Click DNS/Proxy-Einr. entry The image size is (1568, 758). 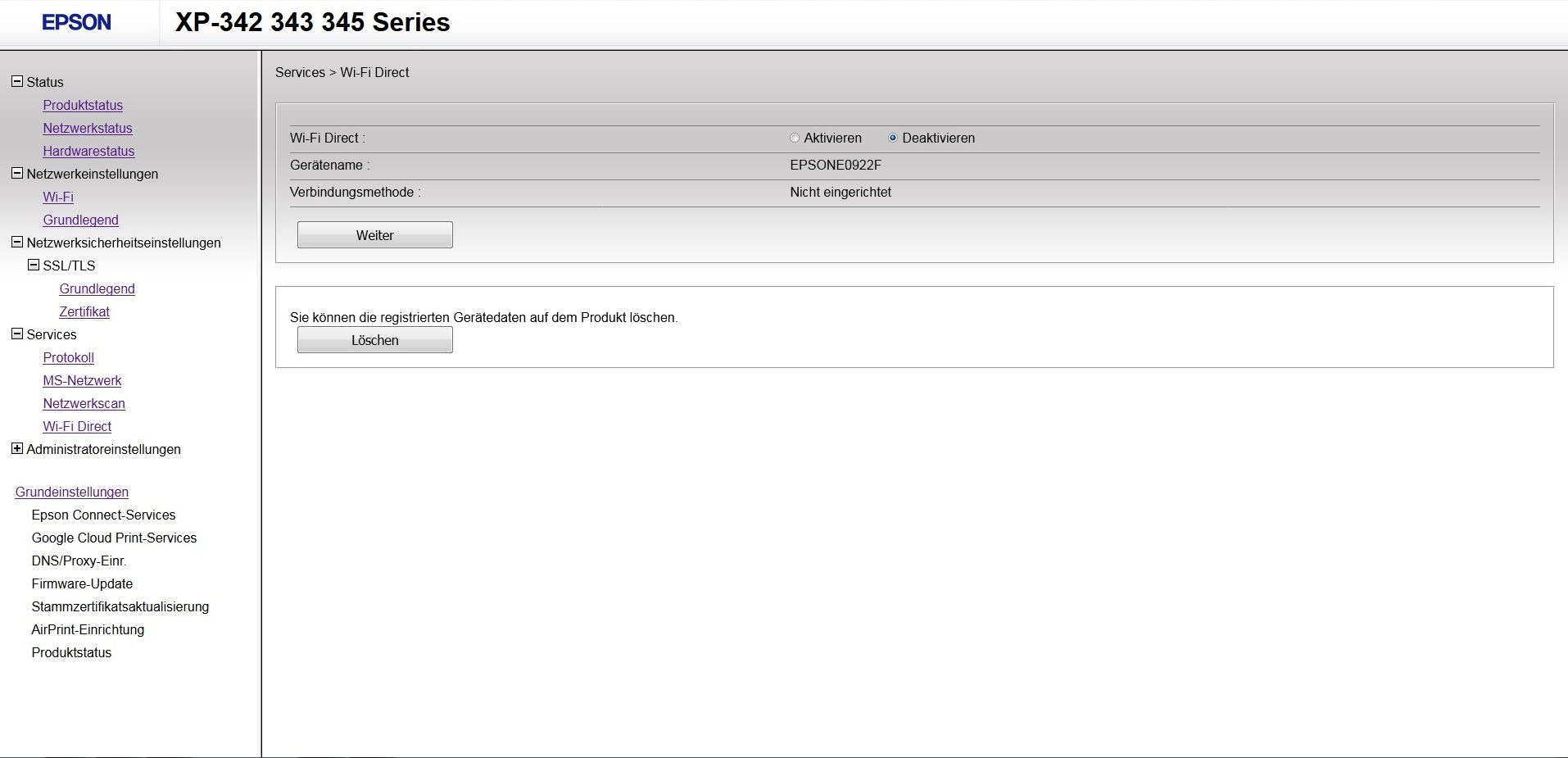(x=79, y=561)
